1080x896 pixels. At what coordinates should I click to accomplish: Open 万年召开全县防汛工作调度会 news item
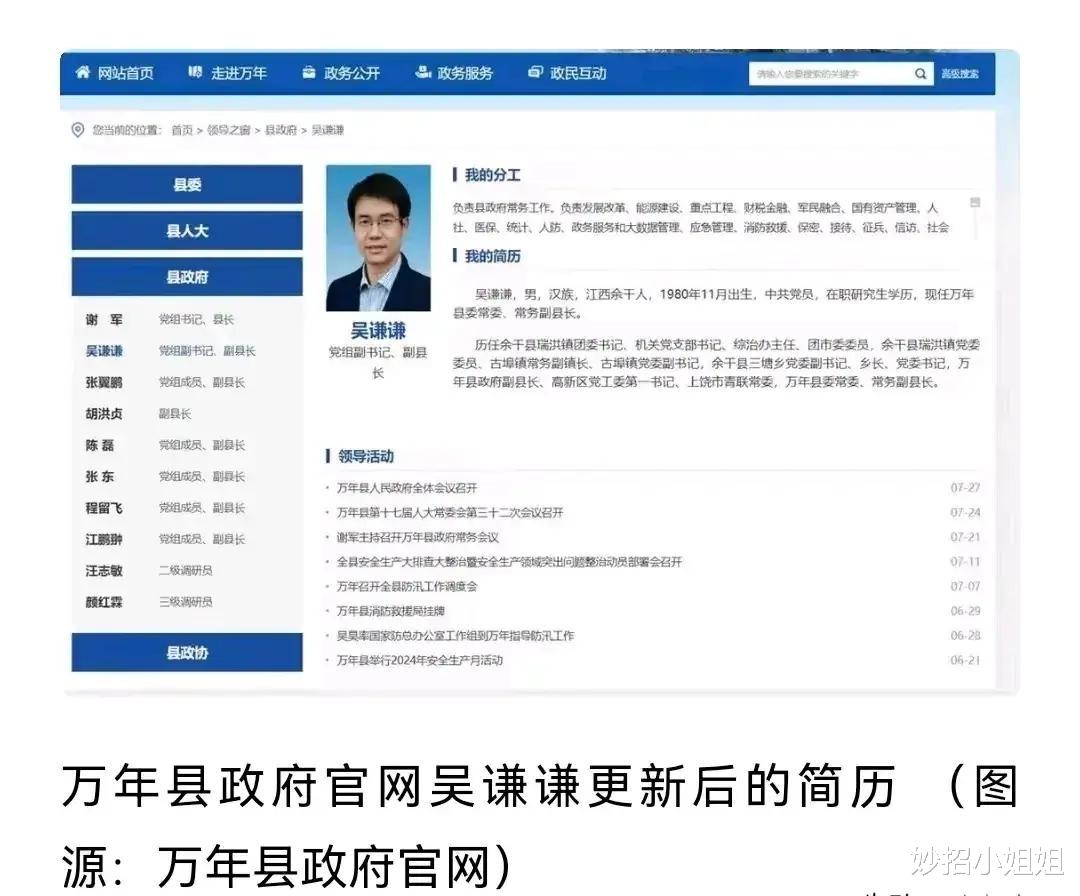tap(406, 587)
